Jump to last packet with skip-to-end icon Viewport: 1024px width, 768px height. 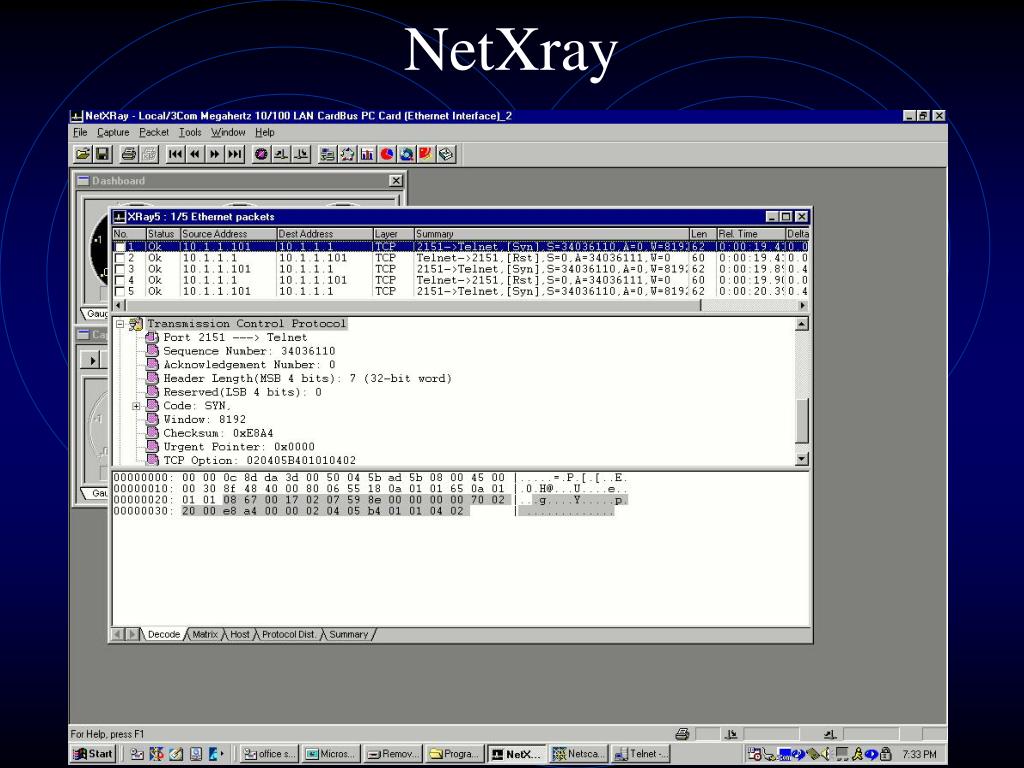pyautogui.click(x=234, y=154)
